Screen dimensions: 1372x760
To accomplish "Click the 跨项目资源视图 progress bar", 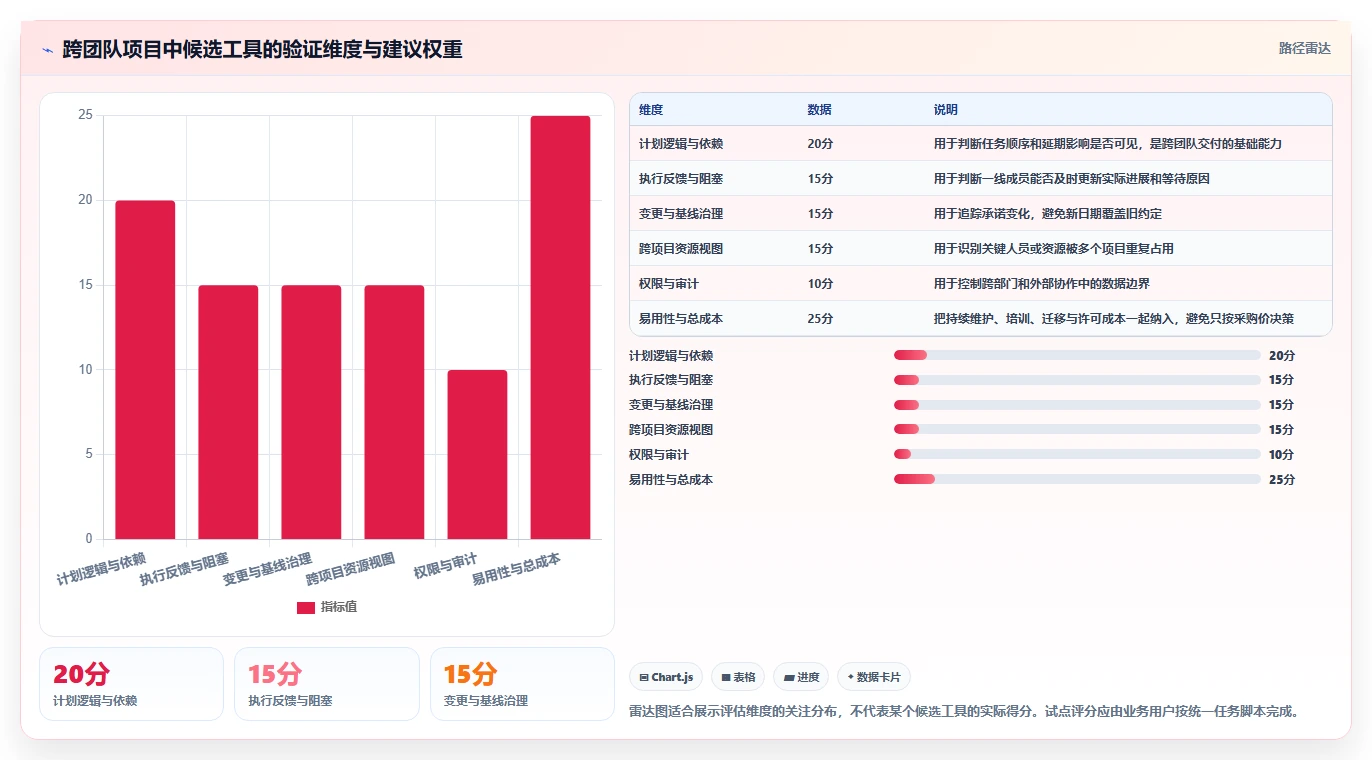I will coord(1077,430).
